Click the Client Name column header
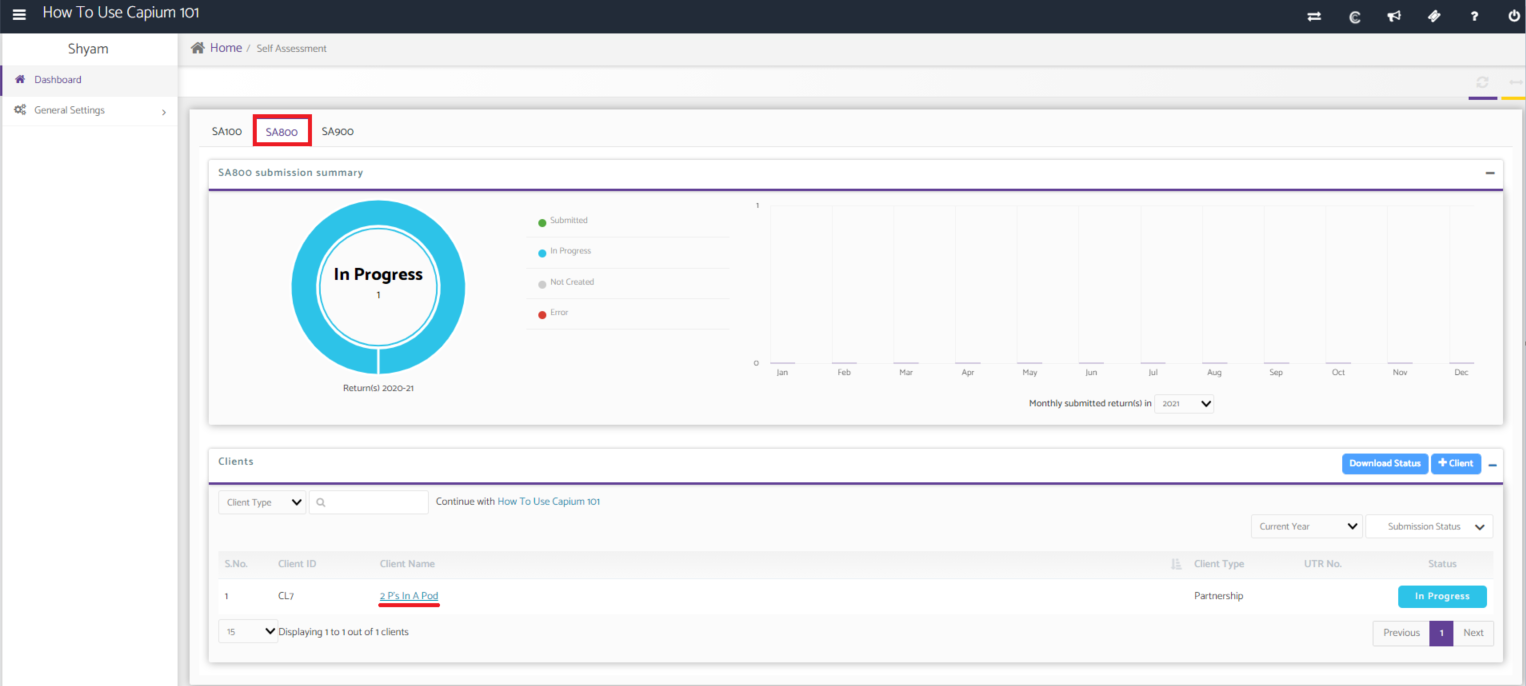The width and height of the screenshot is (1526, 686). pos(407,564)
